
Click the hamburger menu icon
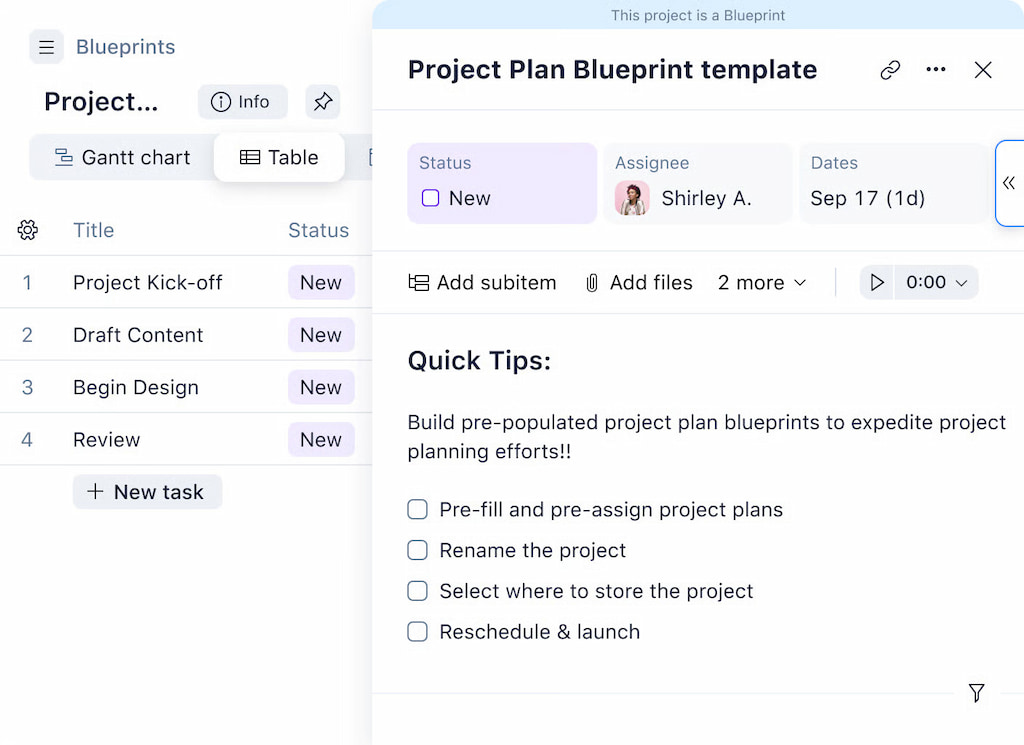coord(46,47)
